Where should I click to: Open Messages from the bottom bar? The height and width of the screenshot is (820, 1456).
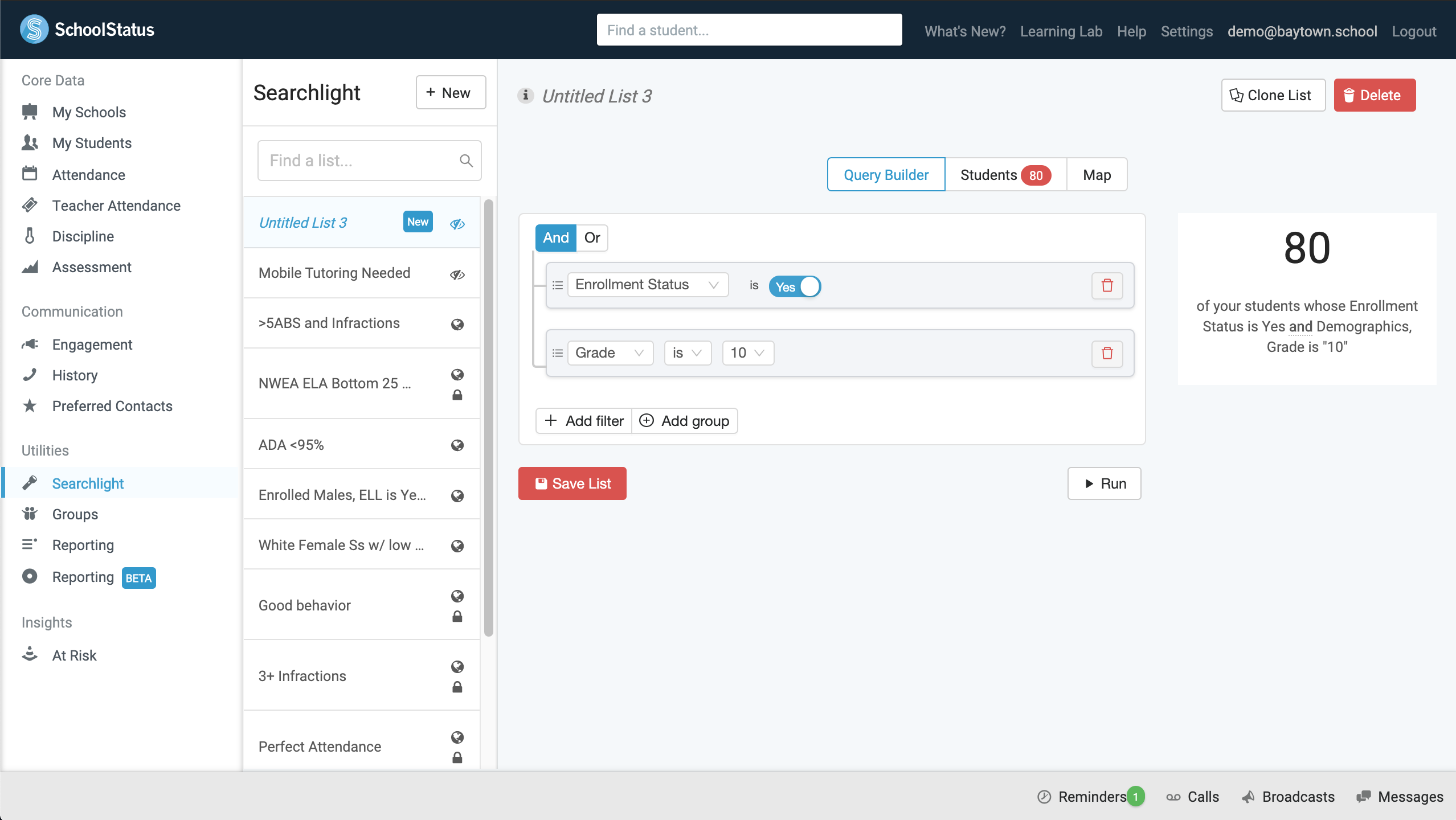pos(1400,797)
